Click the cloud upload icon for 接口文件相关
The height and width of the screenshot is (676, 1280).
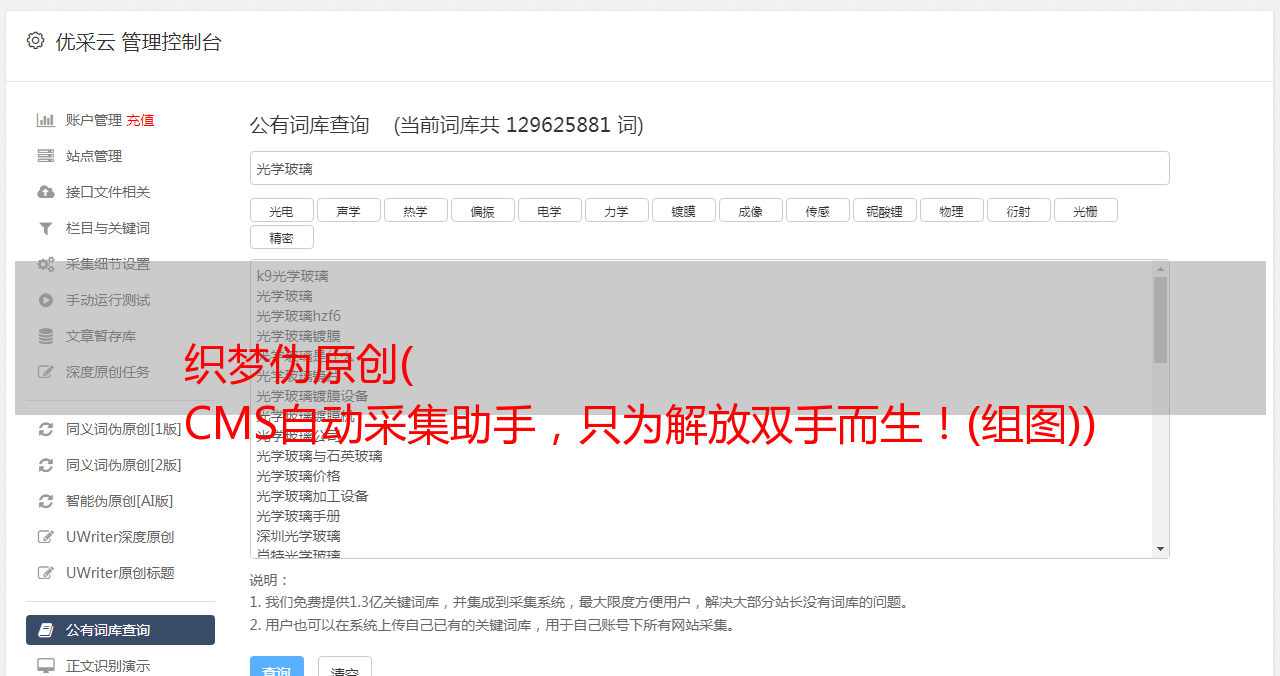46,192
